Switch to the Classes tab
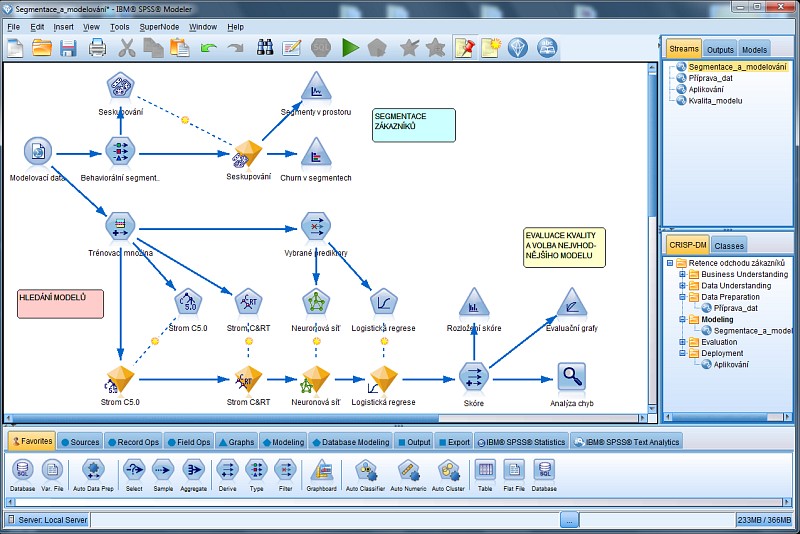The height and width of the screenshot is (534, 800). 729,246
